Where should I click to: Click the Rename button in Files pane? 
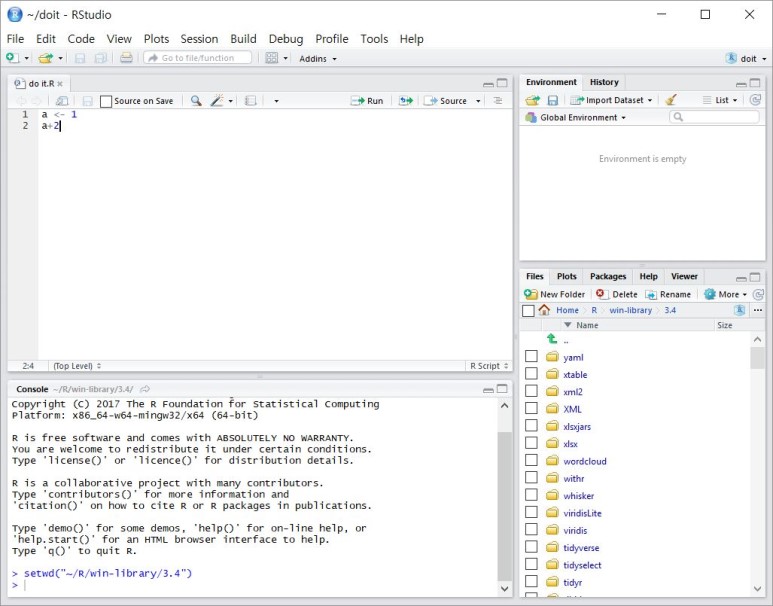[668, 294]
